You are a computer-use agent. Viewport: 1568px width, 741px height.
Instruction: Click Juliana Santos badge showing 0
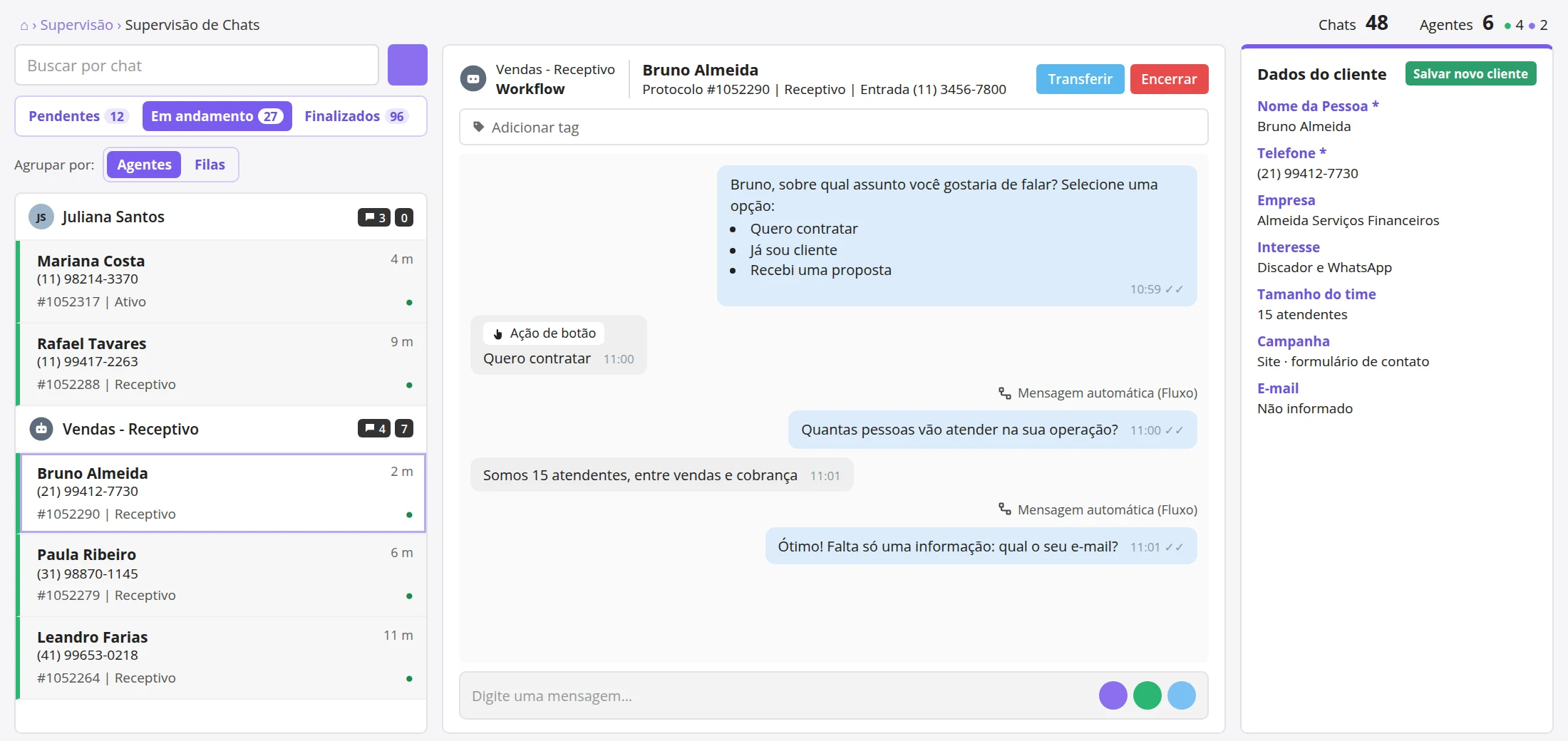pos(404,217)
